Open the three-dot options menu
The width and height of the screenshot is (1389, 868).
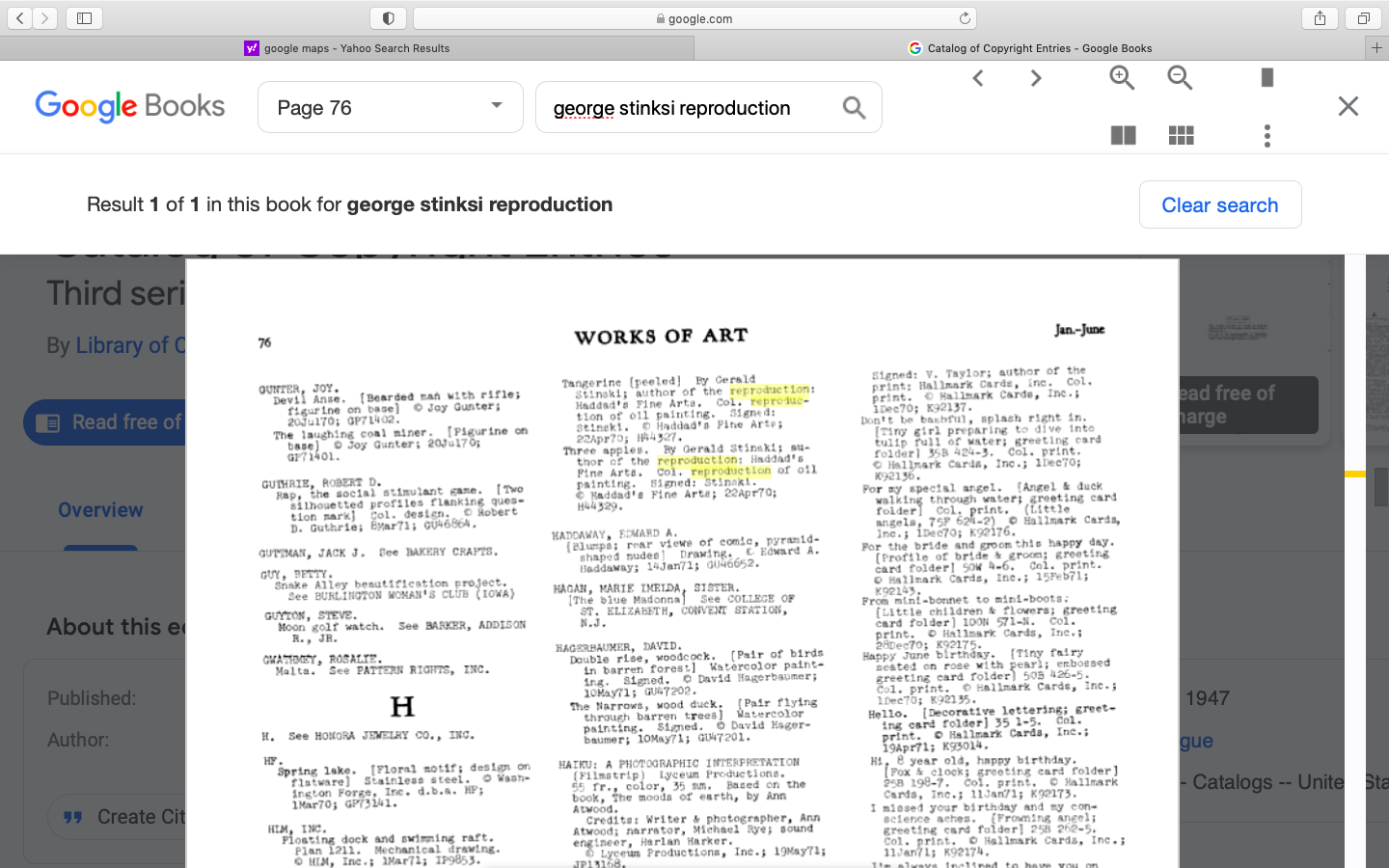coord(1266,136)
